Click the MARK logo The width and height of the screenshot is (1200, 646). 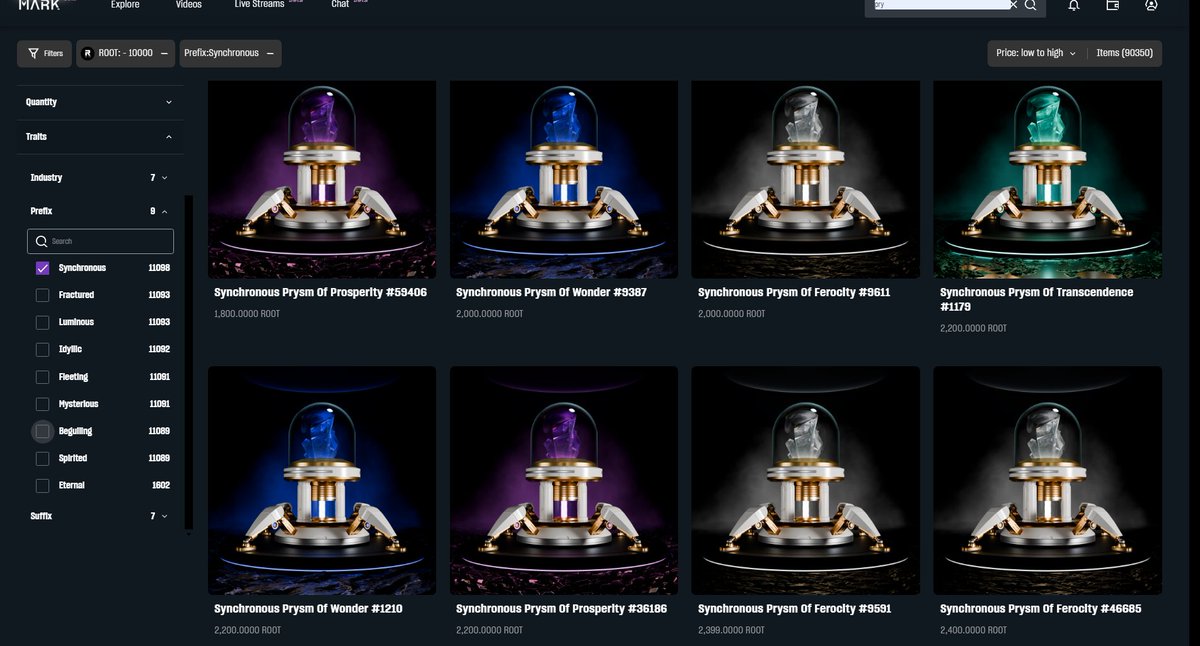(39, 5)
